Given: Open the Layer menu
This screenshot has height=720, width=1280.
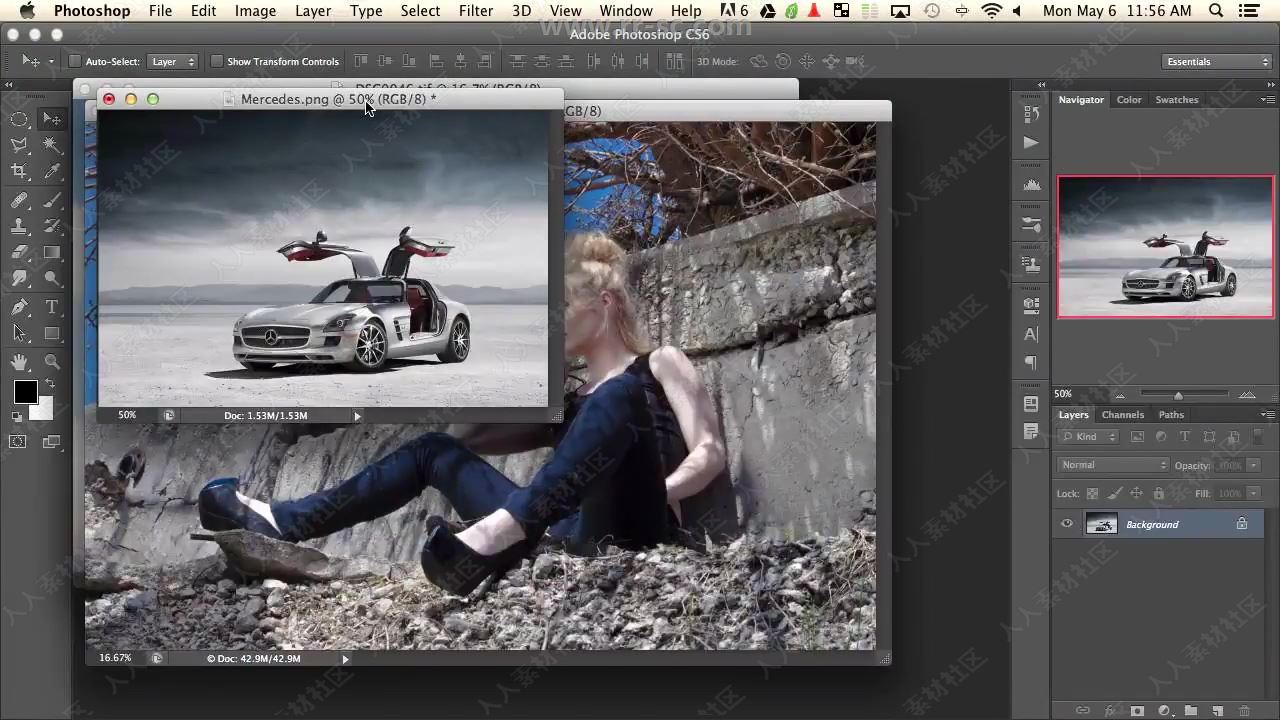Looking at the screenshot, I should click(x=313, y=11).
